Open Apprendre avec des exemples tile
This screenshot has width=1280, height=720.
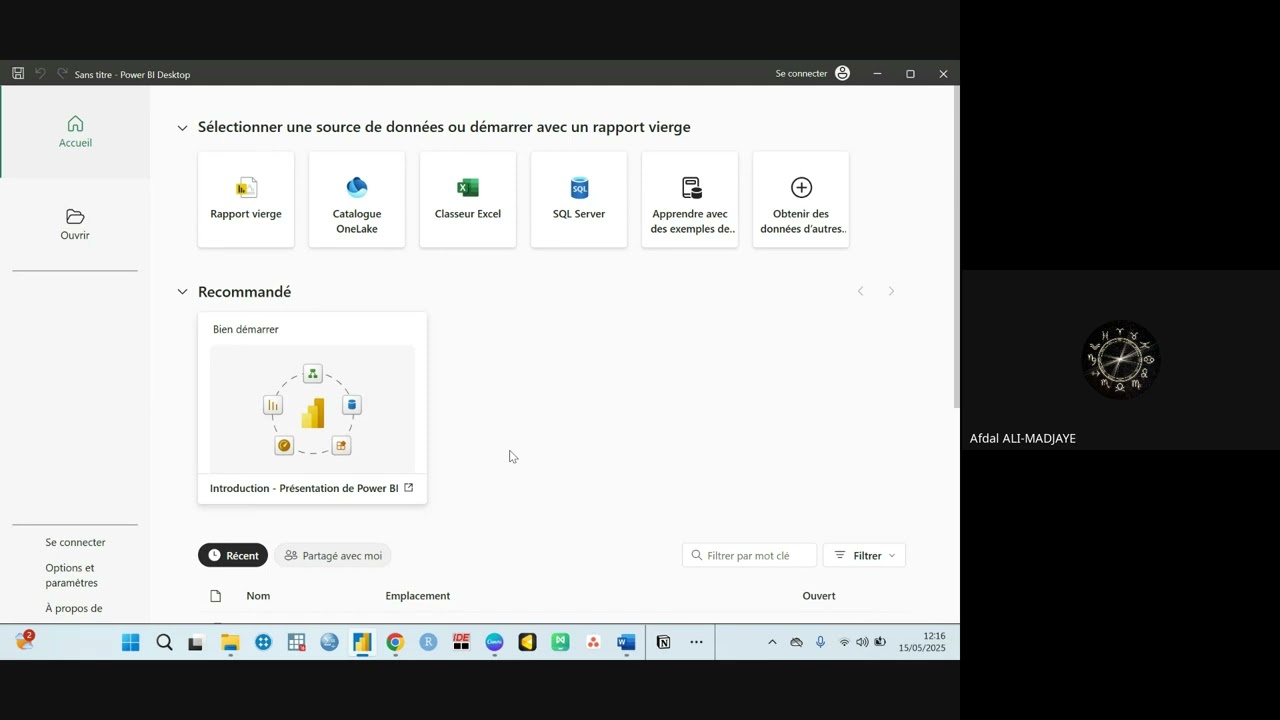tap(690, 199)
